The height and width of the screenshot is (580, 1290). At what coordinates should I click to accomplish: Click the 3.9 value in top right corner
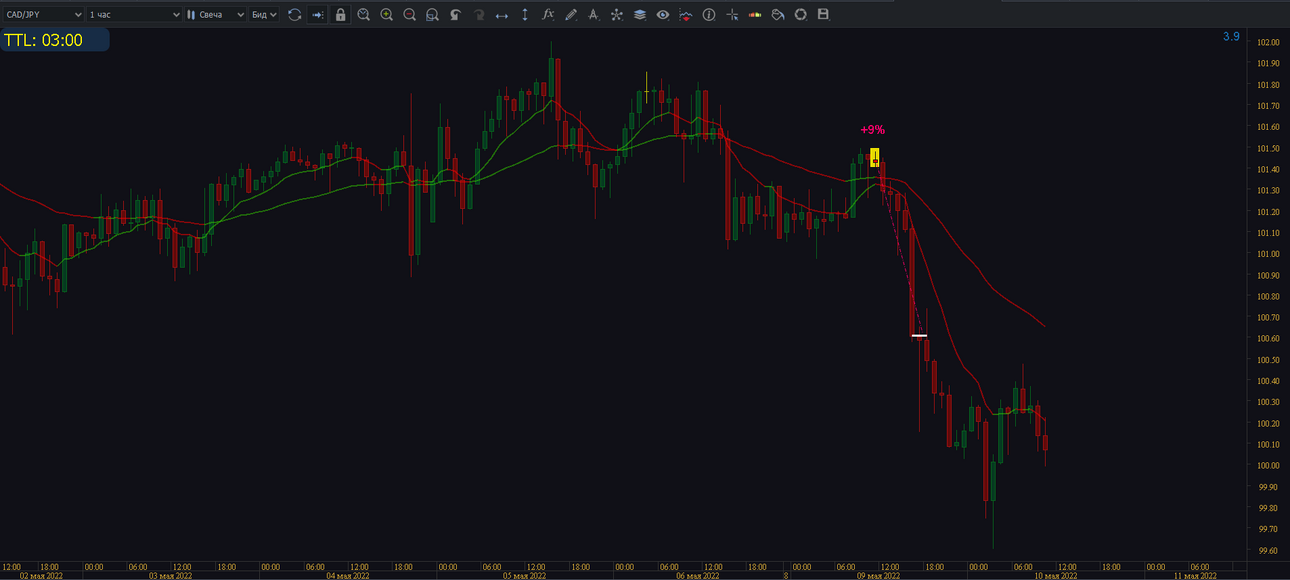pyautogui.click(x=1231, y=37)
